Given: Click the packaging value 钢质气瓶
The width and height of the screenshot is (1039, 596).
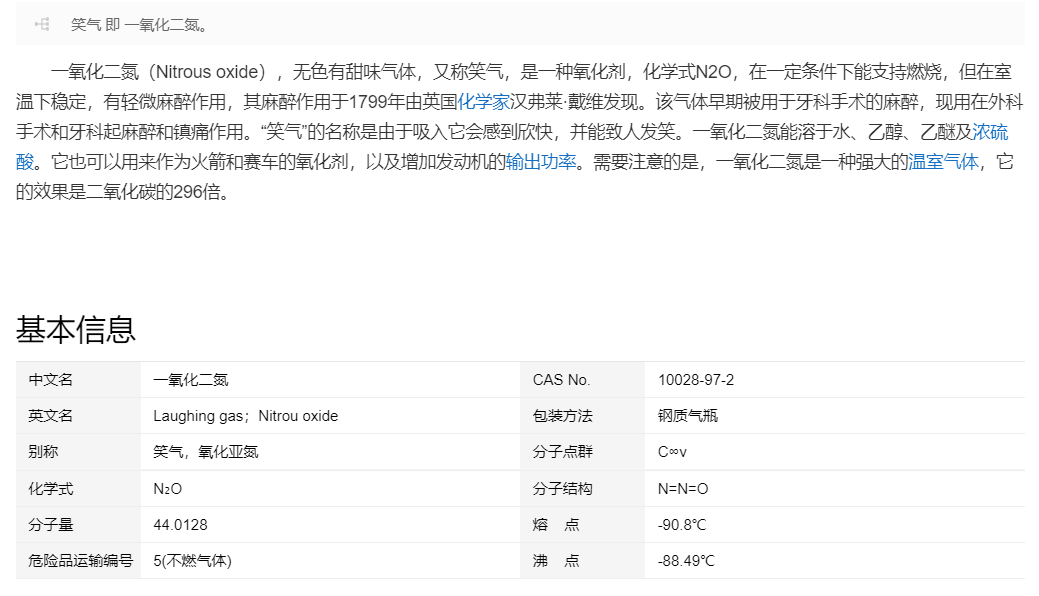Looking at the screenshot, I should click(688, 416).
